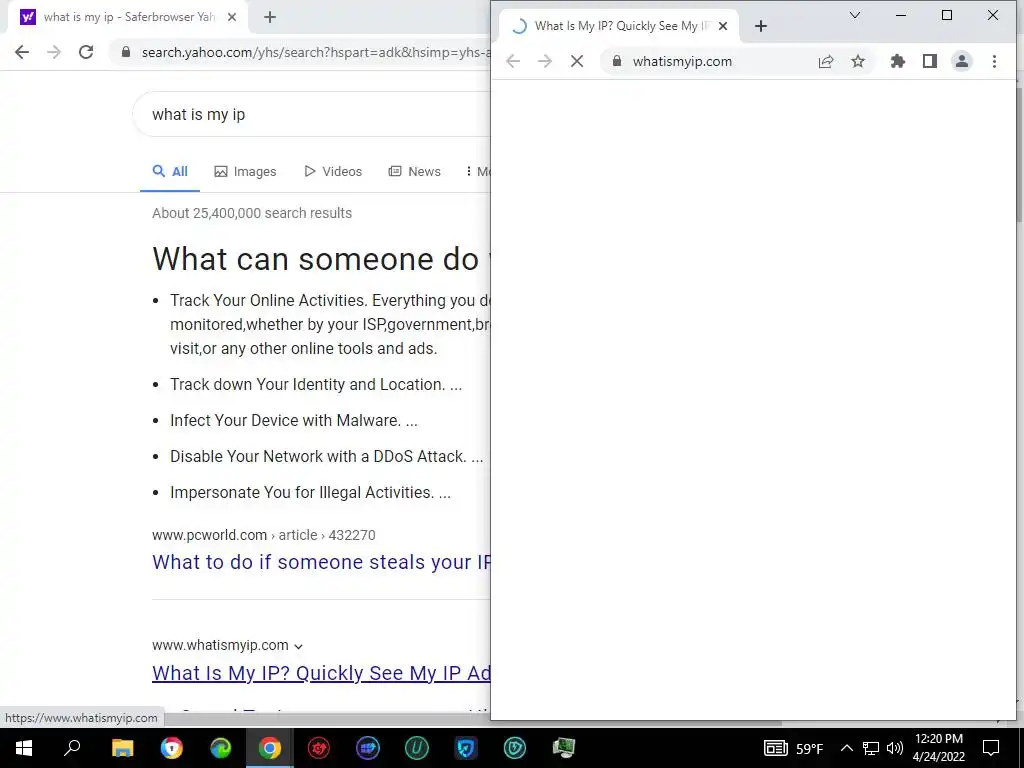Click the 'what is my ip' search box
1024x768 pixels.
coord(312,114)
